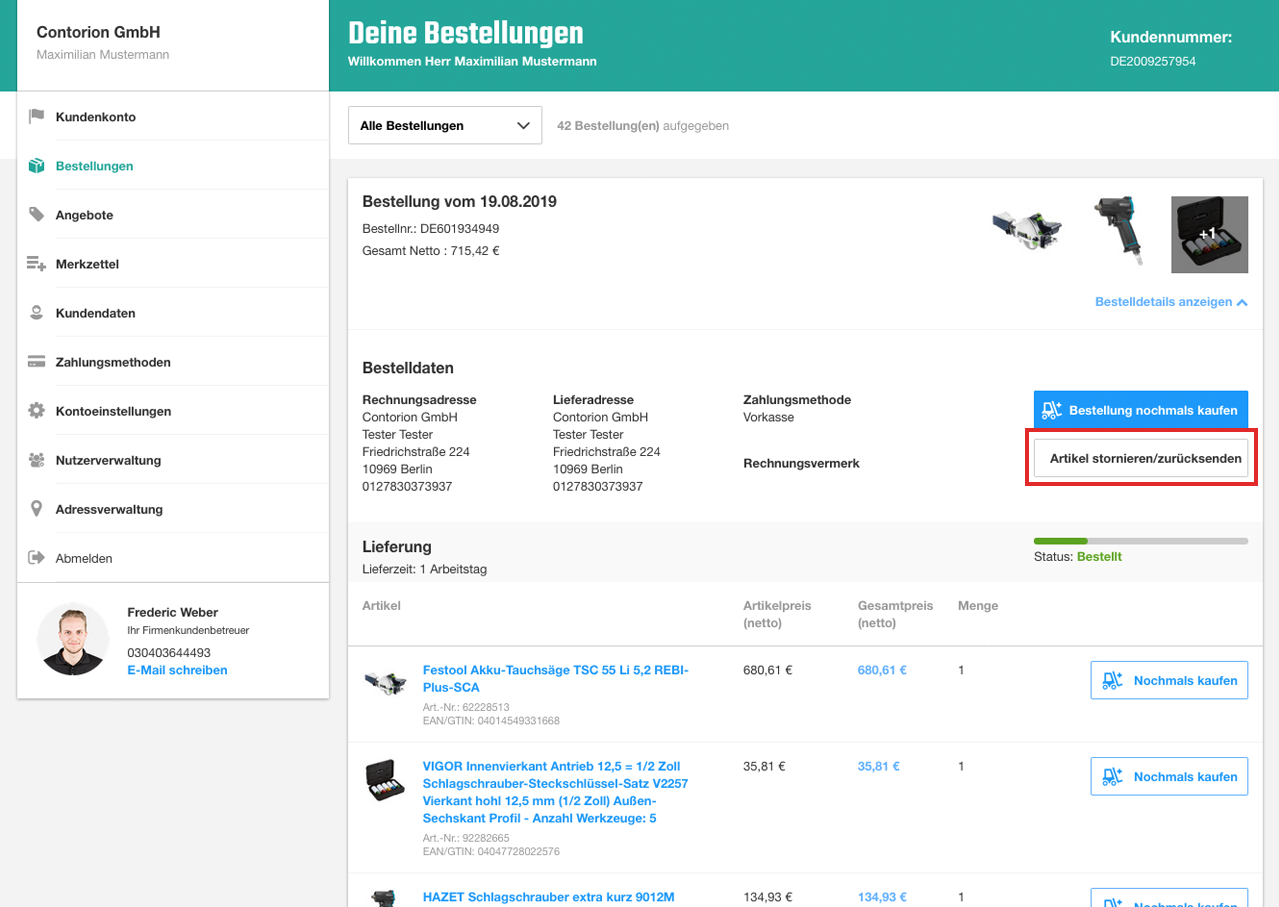1279x907 pixels.
Task: Click the credit card icon beside Zahlungsmethoden
Action: pyautogui.click(x=37, y=362)
